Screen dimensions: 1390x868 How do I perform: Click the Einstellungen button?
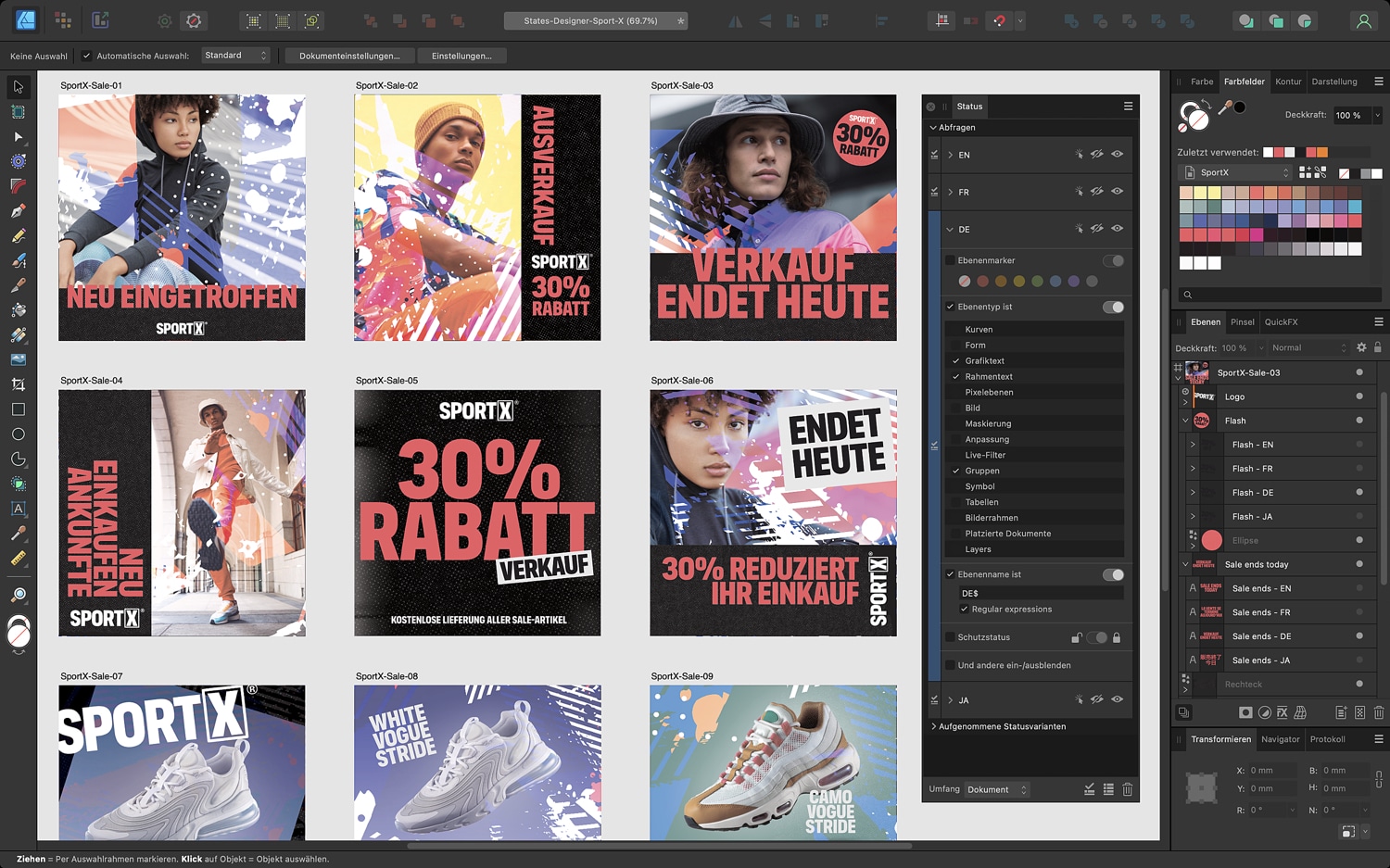[461, 56]
